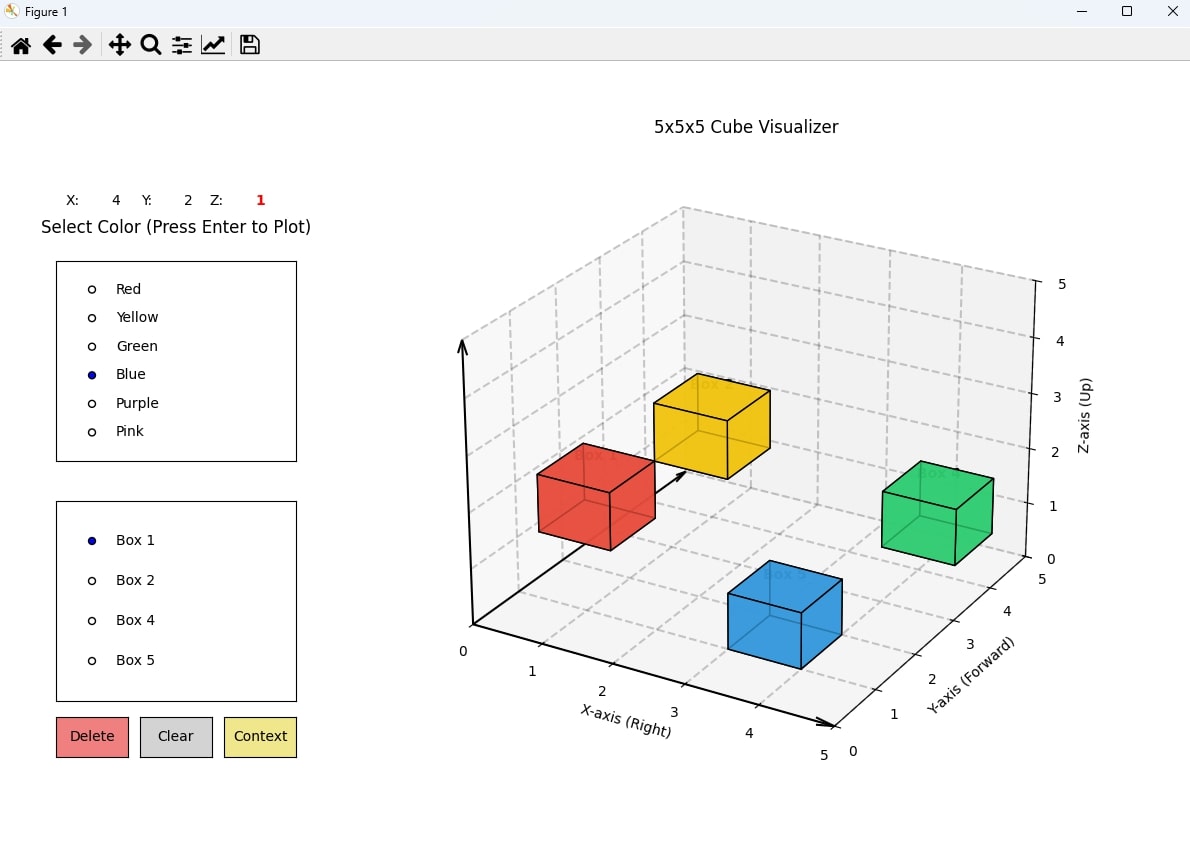The width and height of the screenshot is (1190, 859).
Task: Click the X coordinate value 4
Action: pos(116,200)
